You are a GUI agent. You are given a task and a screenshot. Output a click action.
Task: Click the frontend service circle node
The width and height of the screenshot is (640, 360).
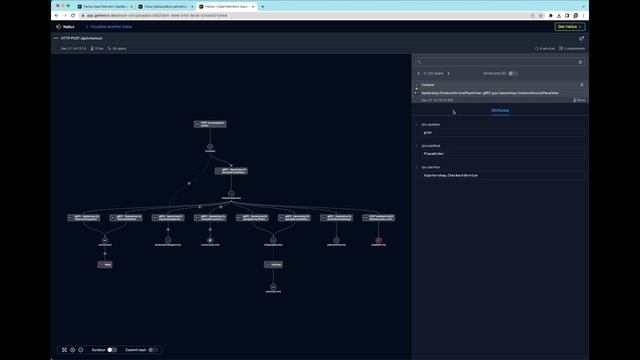point(210,147)
